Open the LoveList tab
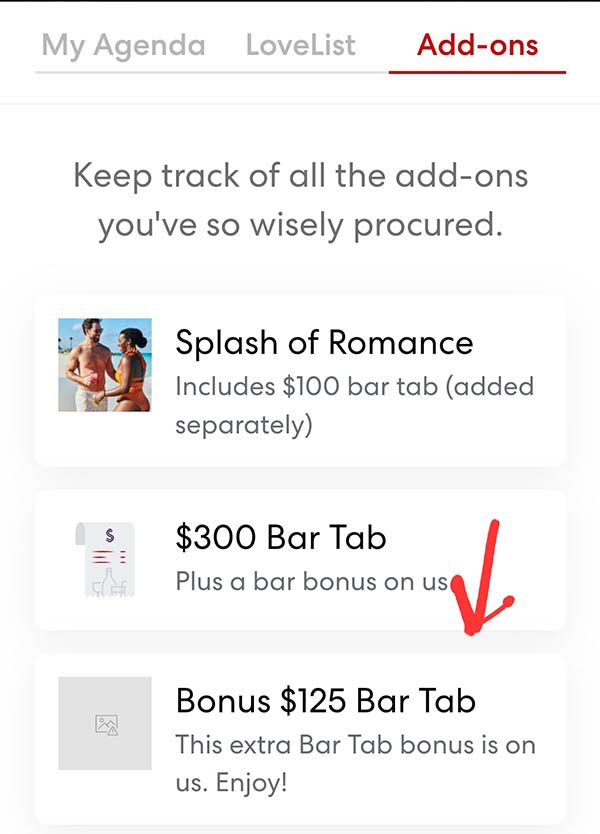This screenshot has height=834, width=600. point(301,45)
